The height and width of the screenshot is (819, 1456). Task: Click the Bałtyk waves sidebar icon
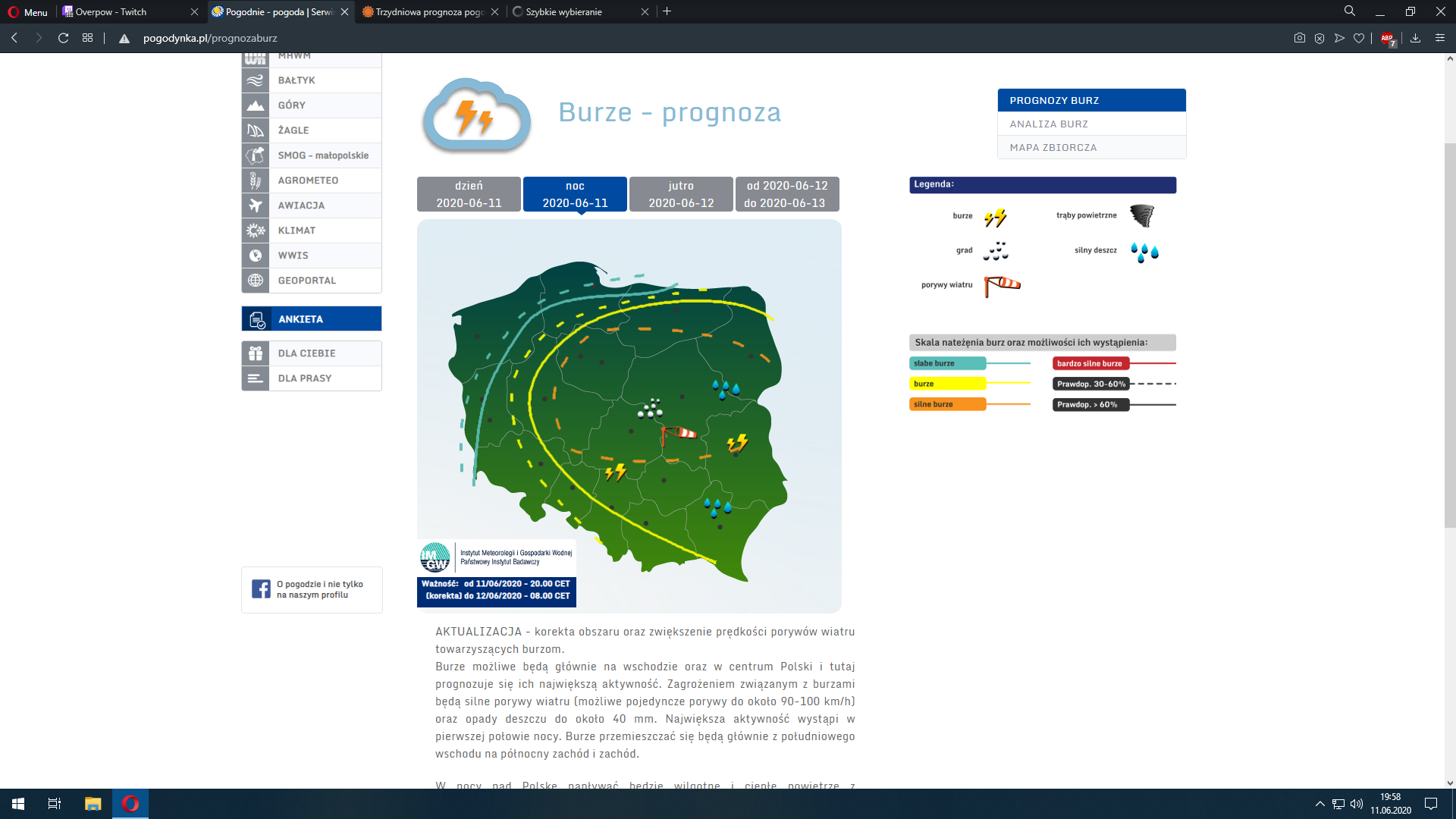point(256,80)
